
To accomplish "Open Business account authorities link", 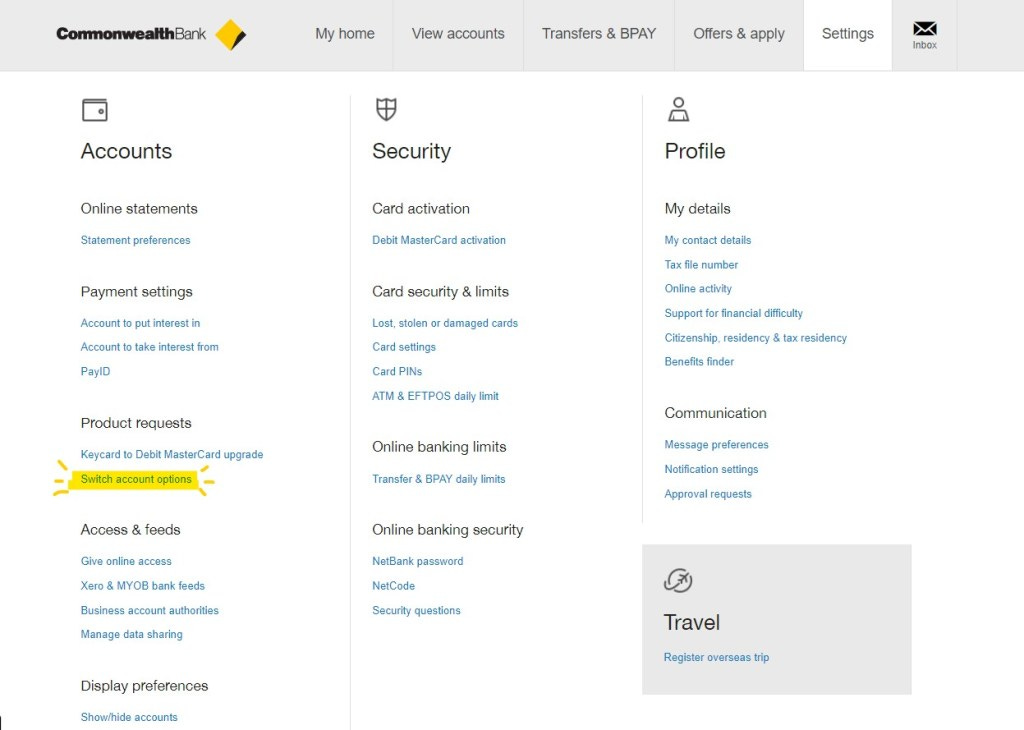I will click(x=150, y=611).
